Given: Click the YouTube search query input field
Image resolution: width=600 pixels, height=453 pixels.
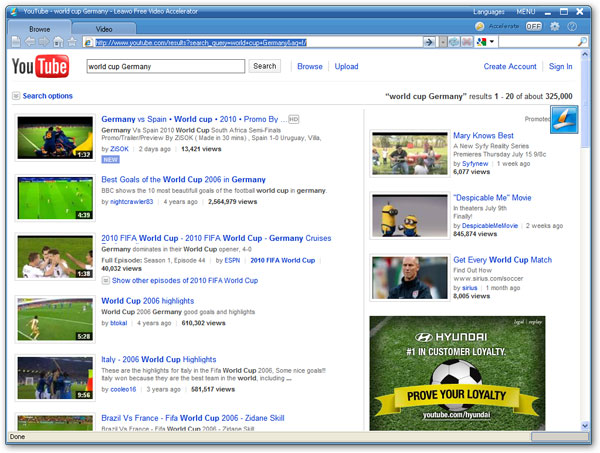Looking at the screenshot, I should [164, 66].
